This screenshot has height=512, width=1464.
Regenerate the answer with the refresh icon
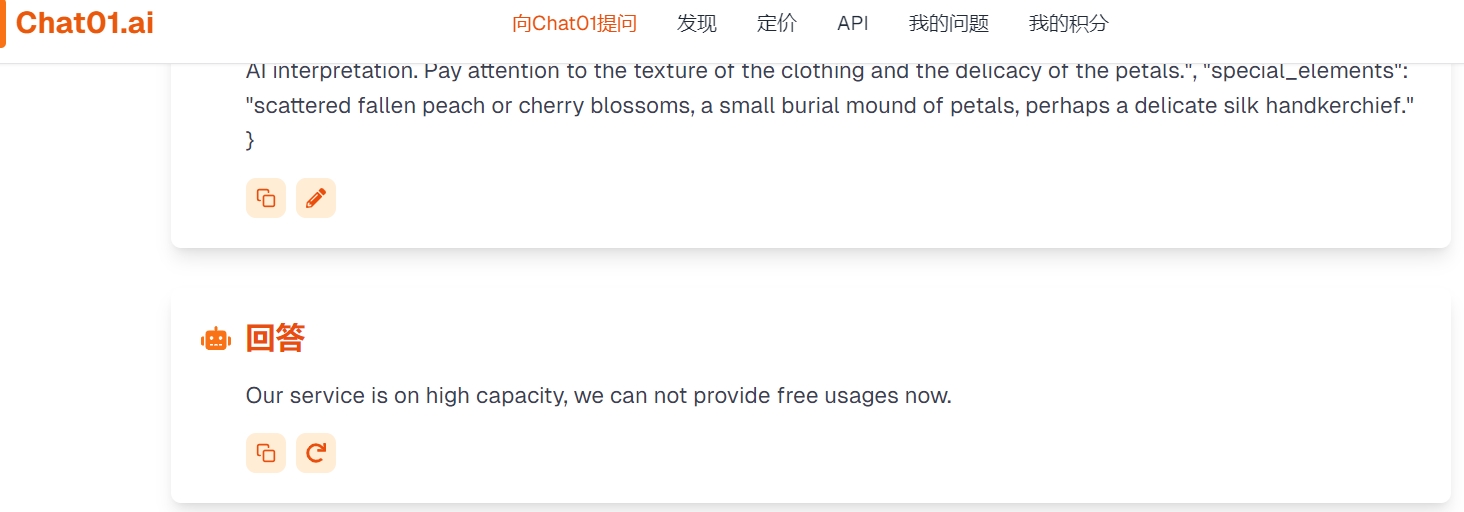[316, 453]
